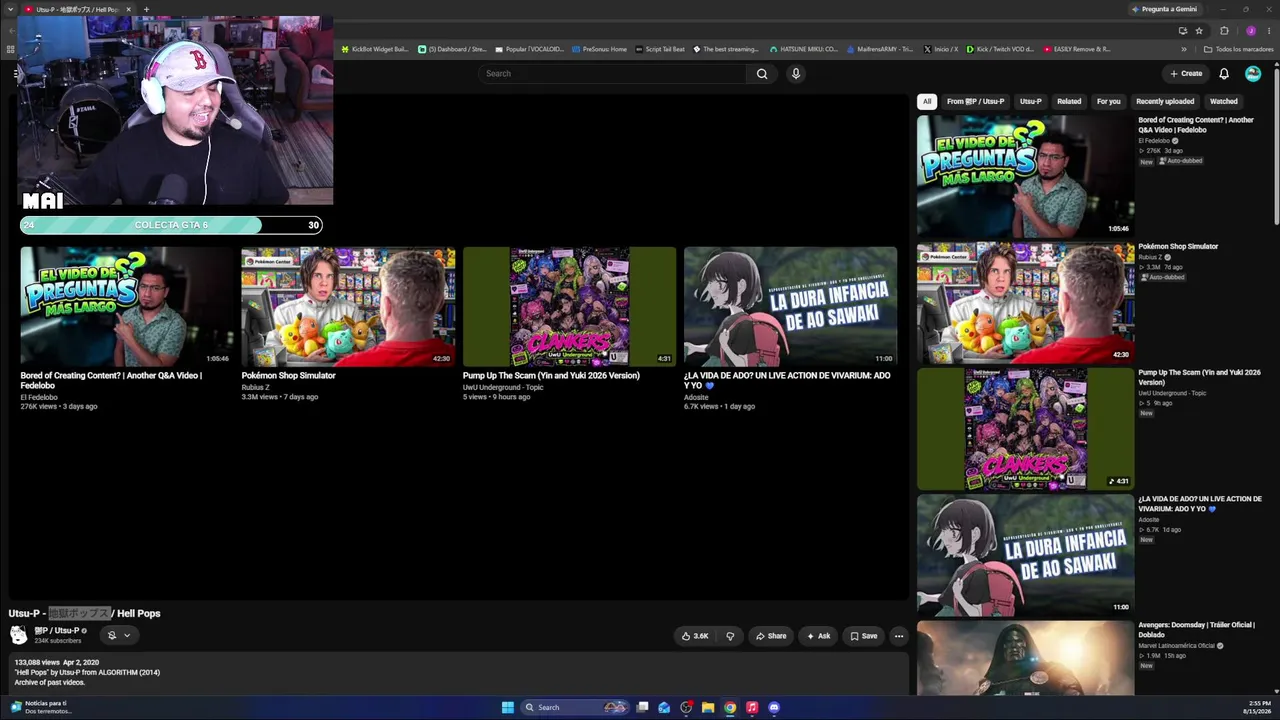Like the video with 3.6K likes

pos(695,636)
